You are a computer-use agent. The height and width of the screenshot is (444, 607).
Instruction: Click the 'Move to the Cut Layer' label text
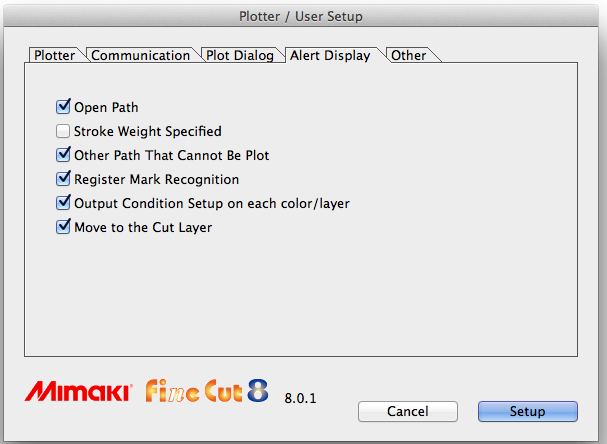click(143, 227)
